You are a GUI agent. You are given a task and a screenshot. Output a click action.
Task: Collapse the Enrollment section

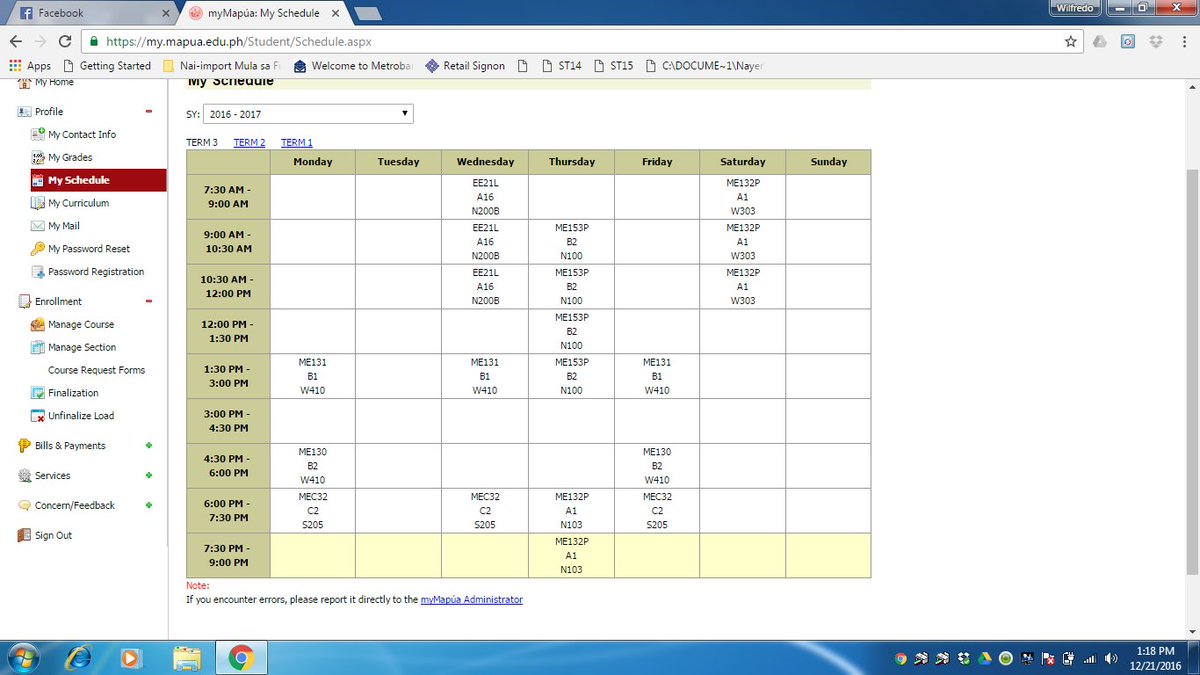pos(148,301)
